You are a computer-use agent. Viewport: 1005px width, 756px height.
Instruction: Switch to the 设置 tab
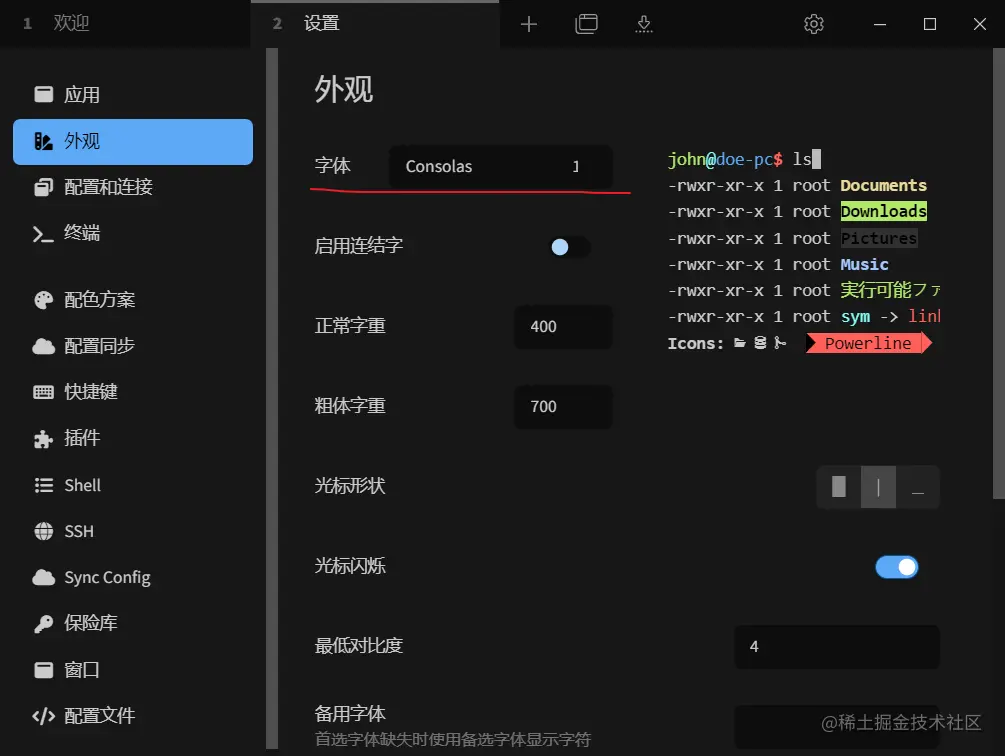click(x=375, y=24)
